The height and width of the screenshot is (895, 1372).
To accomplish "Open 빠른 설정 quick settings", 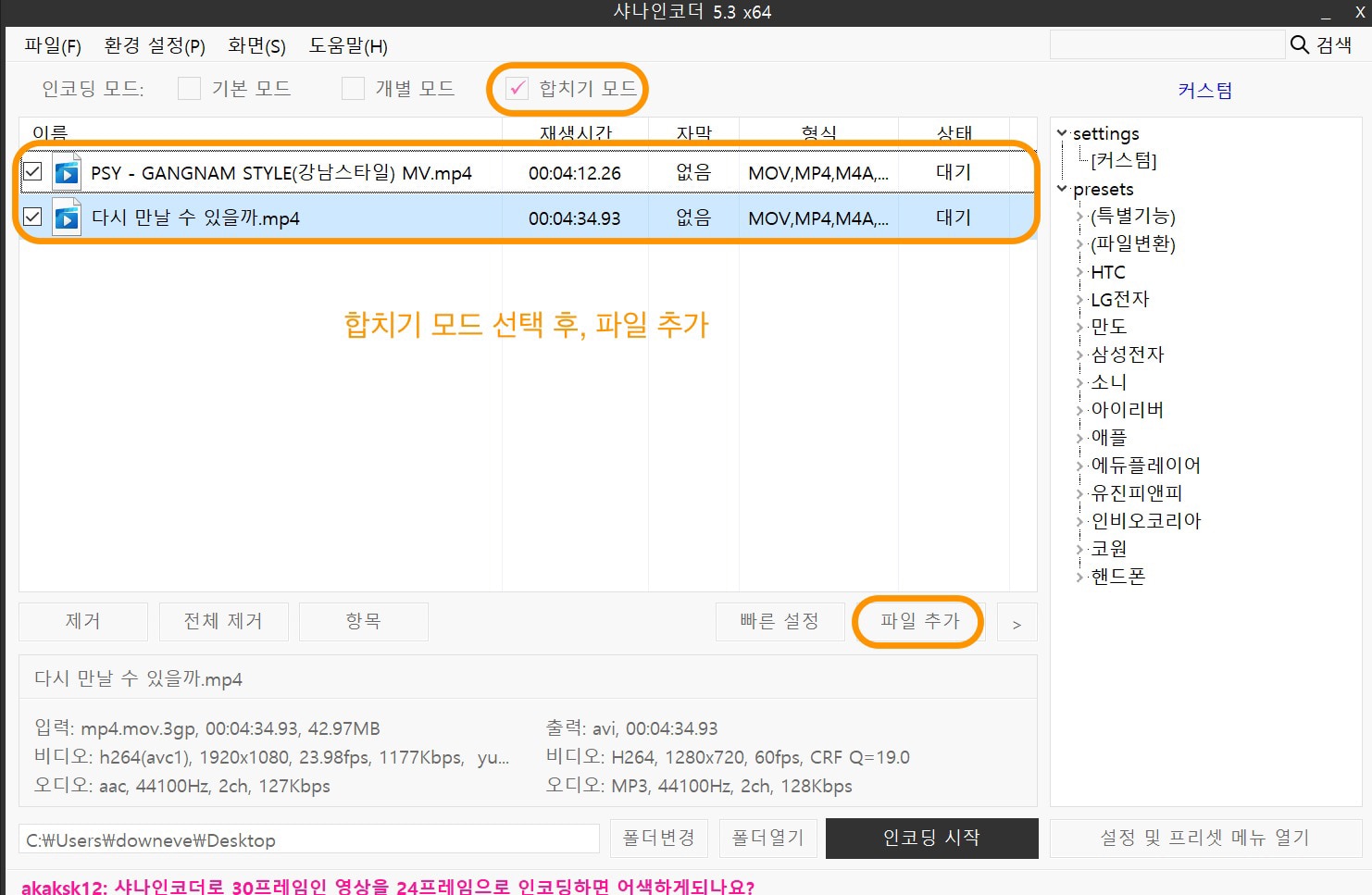I will point(780,621).
